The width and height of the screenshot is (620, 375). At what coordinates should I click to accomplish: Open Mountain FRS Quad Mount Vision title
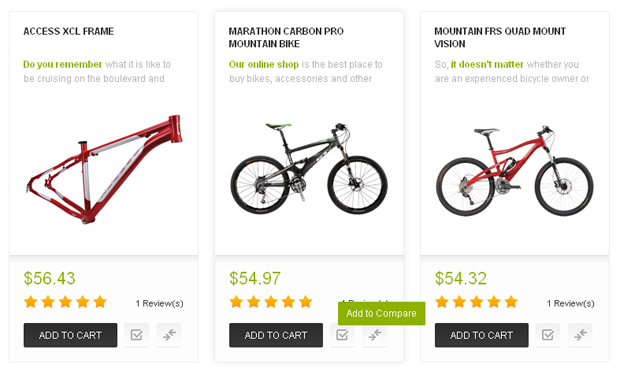tap(500, 37)
